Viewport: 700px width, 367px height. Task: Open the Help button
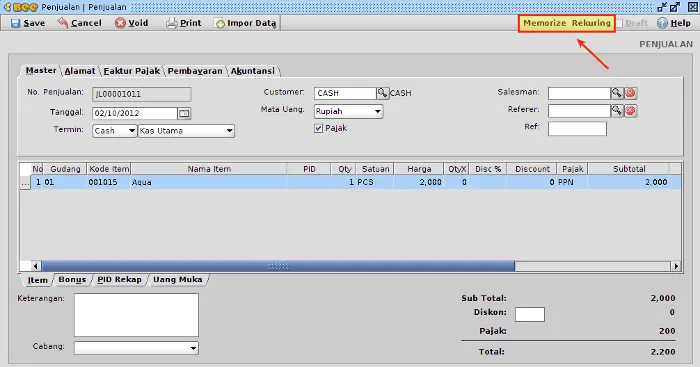pos(674,23)
